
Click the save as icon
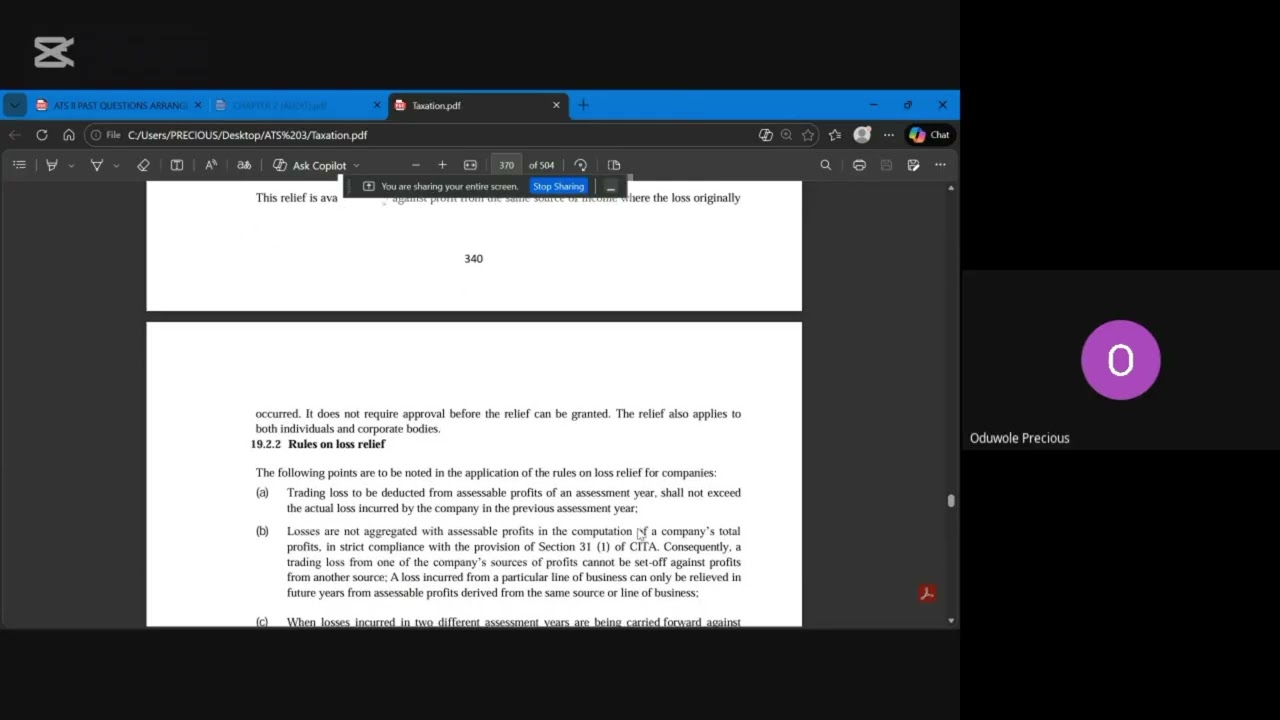(x=913, y=165)
